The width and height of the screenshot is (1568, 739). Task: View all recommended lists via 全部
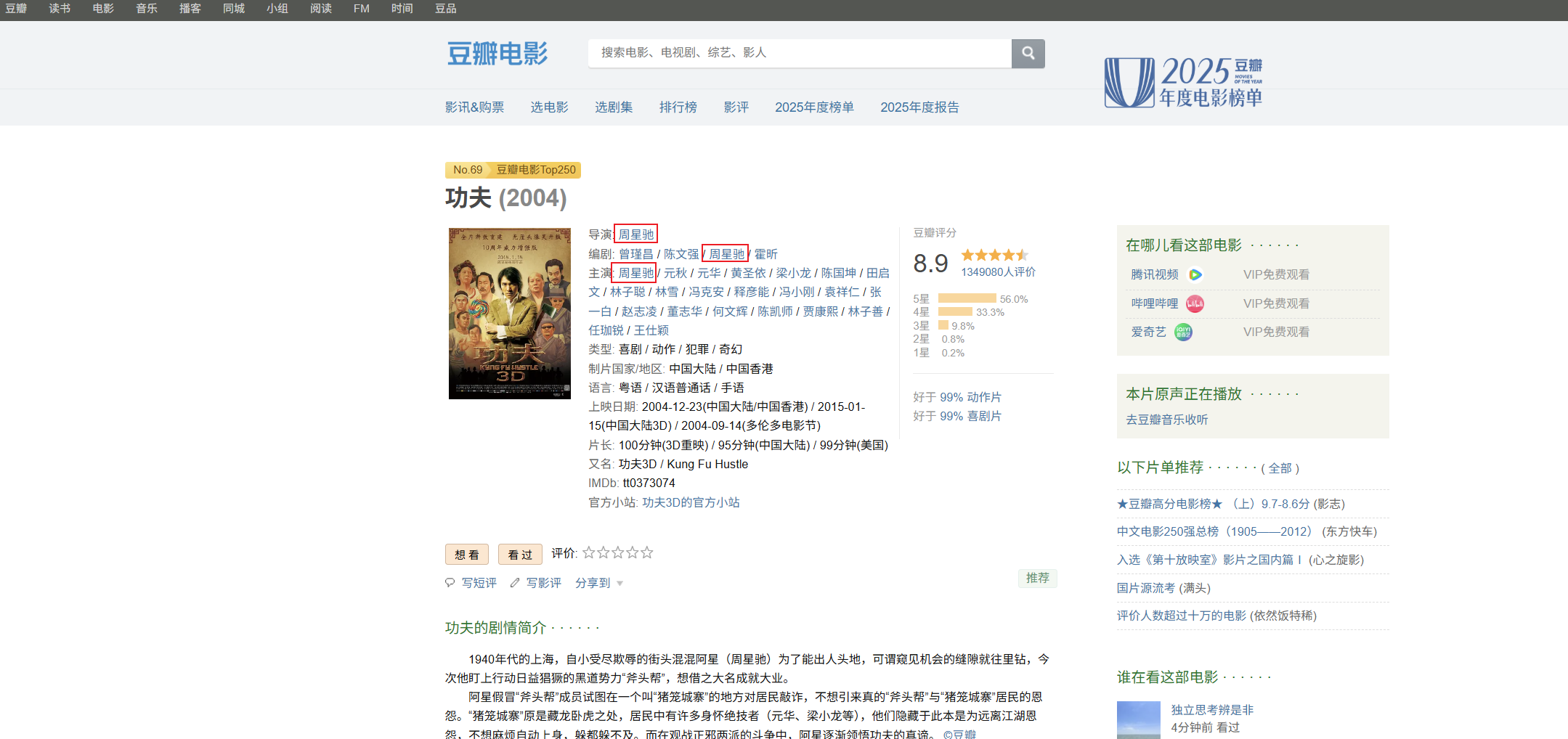pyautogui.click(x=1280, y=468)
